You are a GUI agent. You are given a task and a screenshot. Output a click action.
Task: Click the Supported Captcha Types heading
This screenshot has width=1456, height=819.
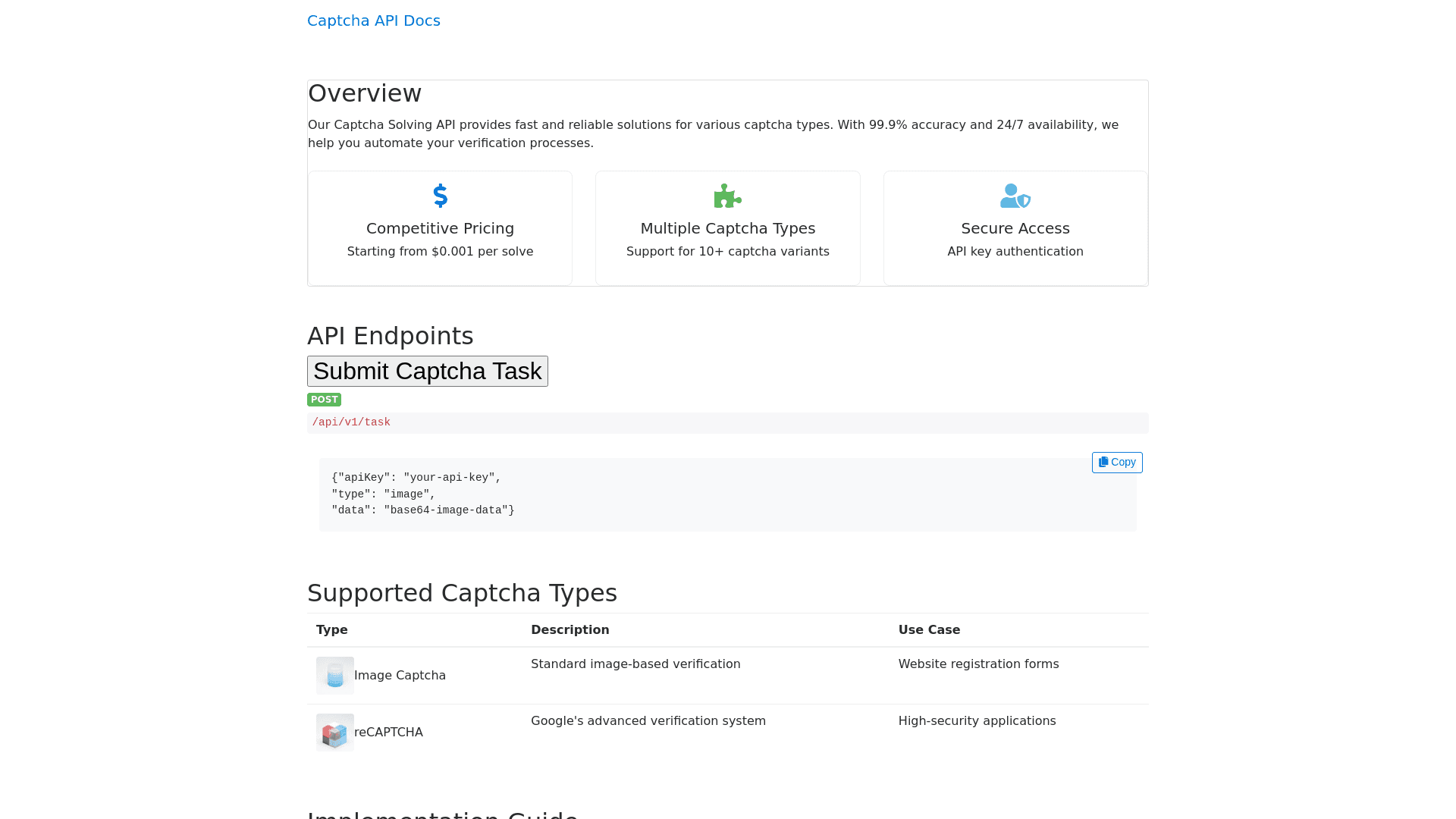coord(462,593)
